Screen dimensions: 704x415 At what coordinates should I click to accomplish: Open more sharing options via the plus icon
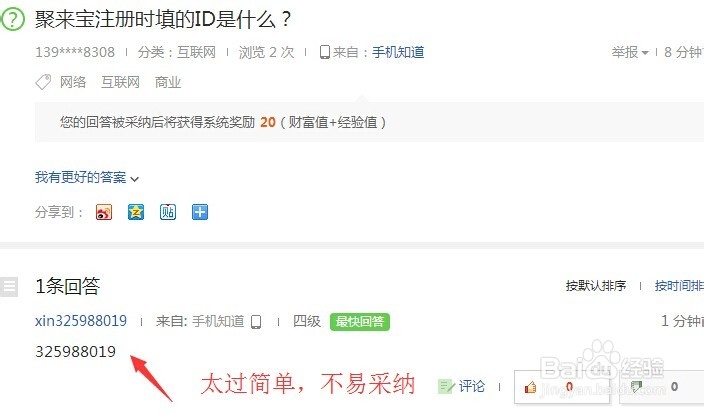(200, 212)
